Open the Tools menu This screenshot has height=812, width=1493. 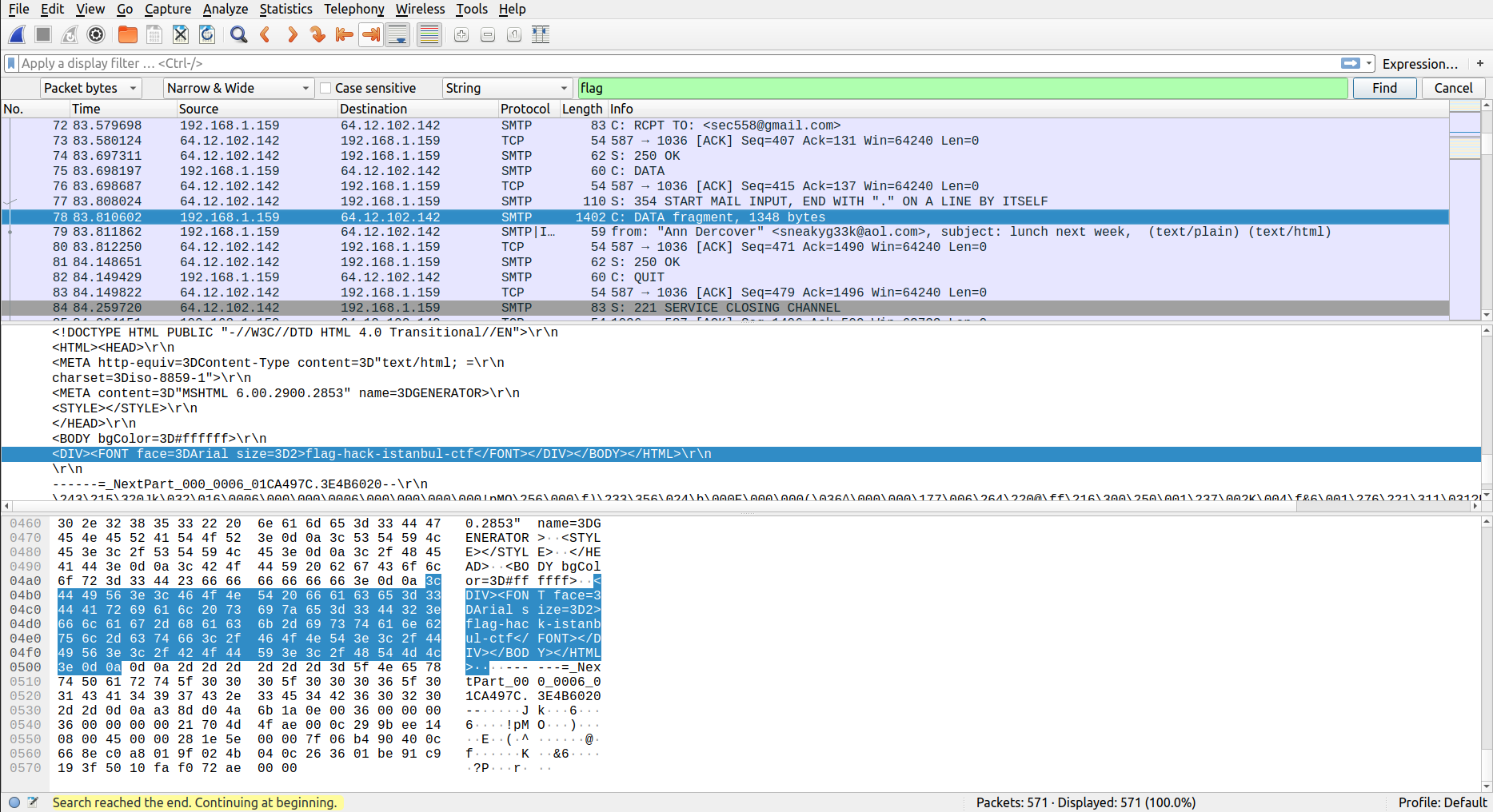point(472,9)
